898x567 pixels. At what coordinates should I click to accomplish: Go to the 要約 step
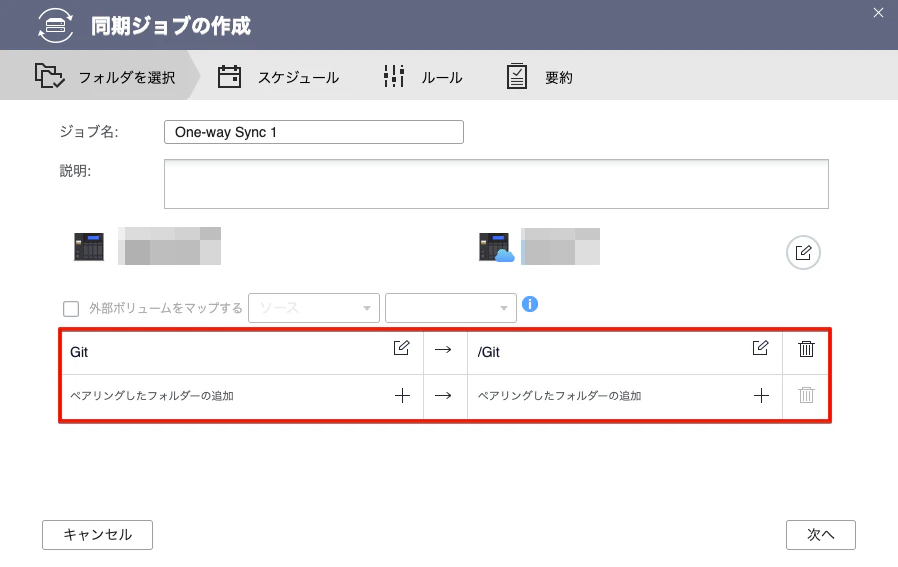pos(558,77)
